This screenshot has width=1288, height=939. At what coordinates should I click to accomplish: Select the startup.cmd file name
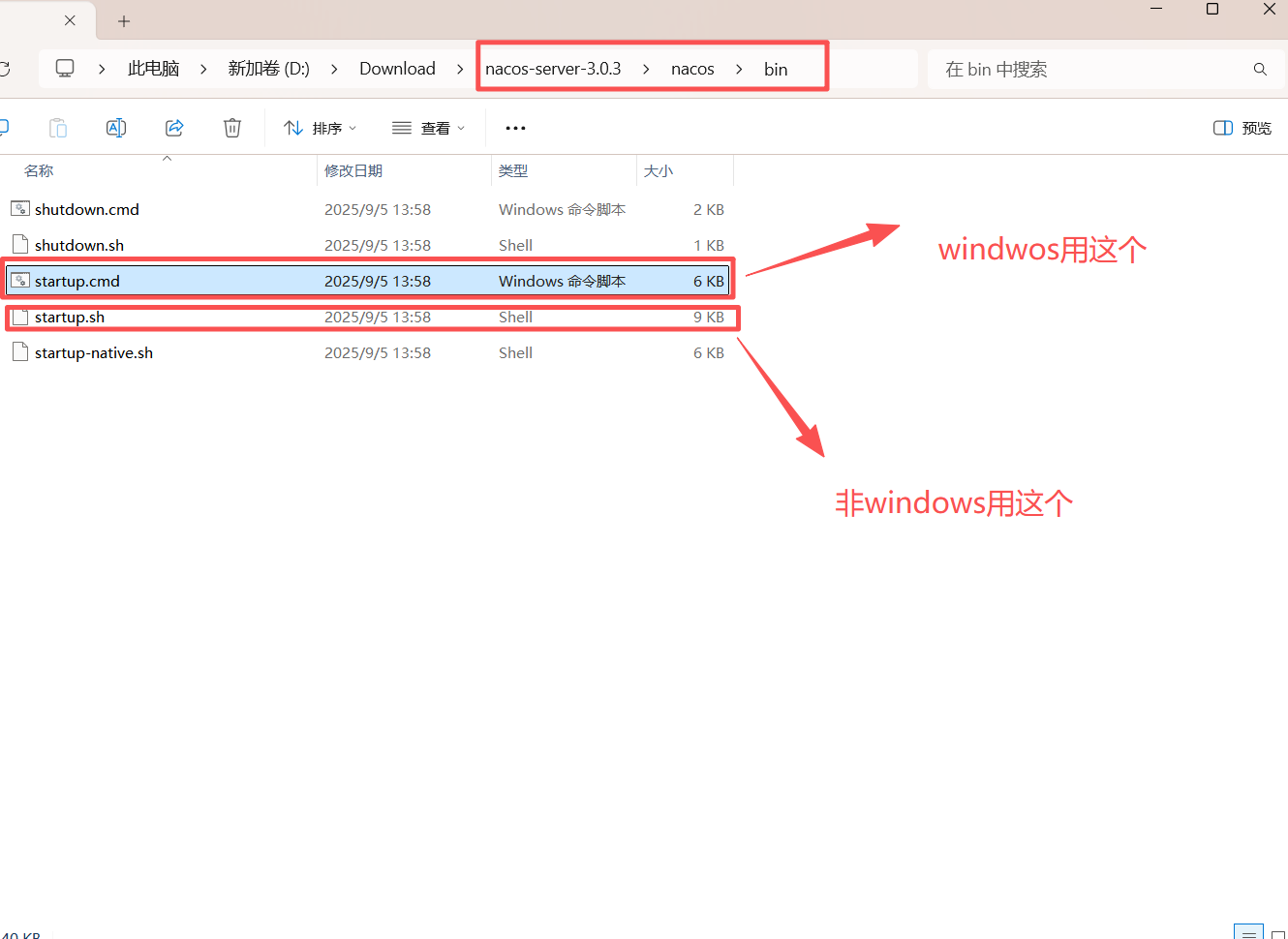77,281
